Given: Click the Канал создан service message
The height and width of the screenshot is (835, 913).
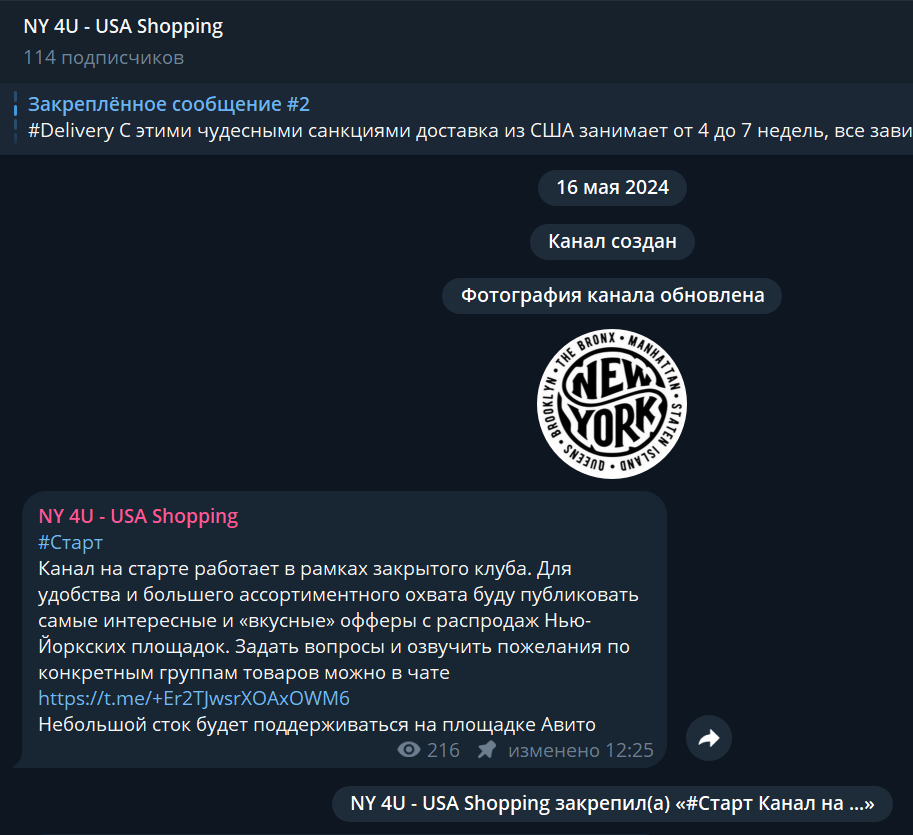Looking at the screenshot, I should pyautogui.click(x=612, y=241).
